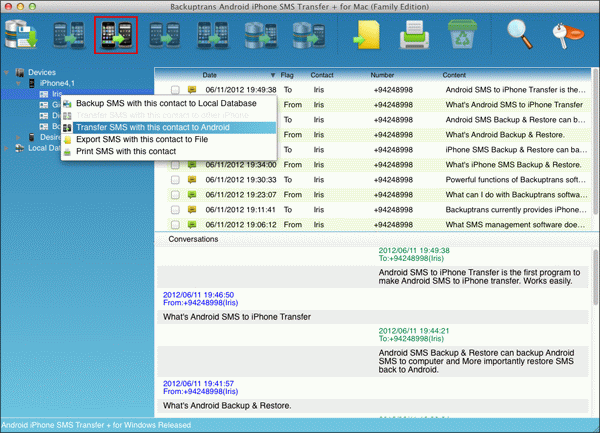Open the 'for Windows Released' status bar link
The height and width of the screenshot is (433, 600).
(x=96, y=425)
